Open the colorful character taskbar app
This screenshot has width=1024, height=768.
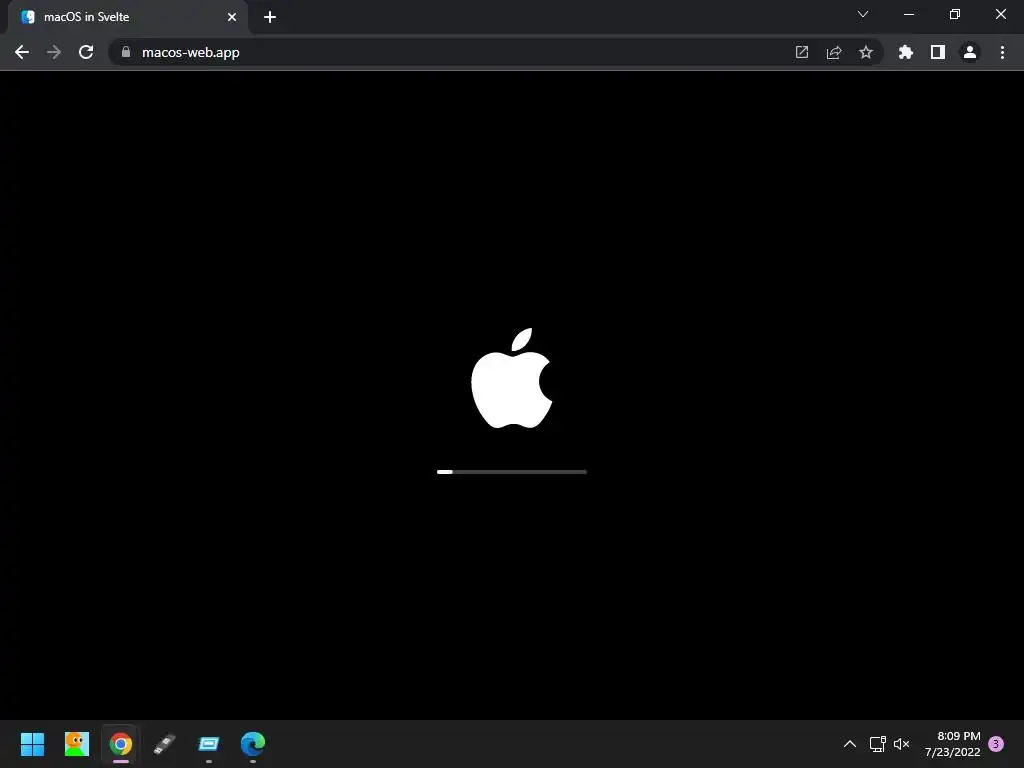click(77, 744)
